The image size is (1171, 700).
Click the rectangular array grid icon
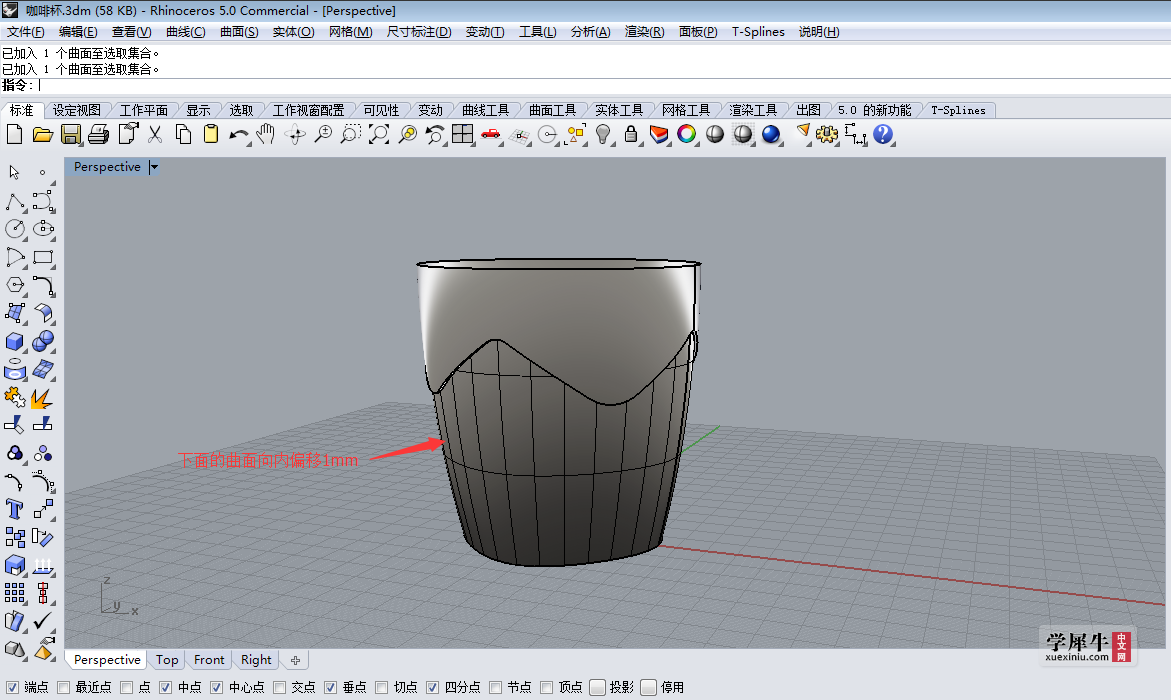[14, 593]
